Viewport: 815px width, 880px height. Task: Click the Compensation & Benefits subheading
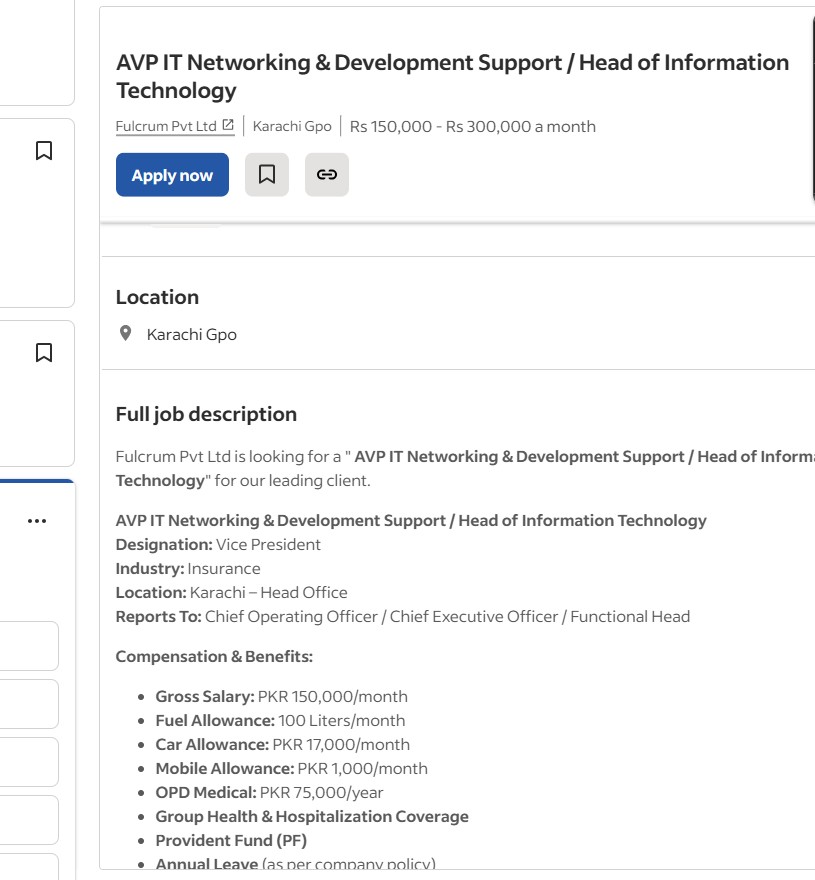214,657
